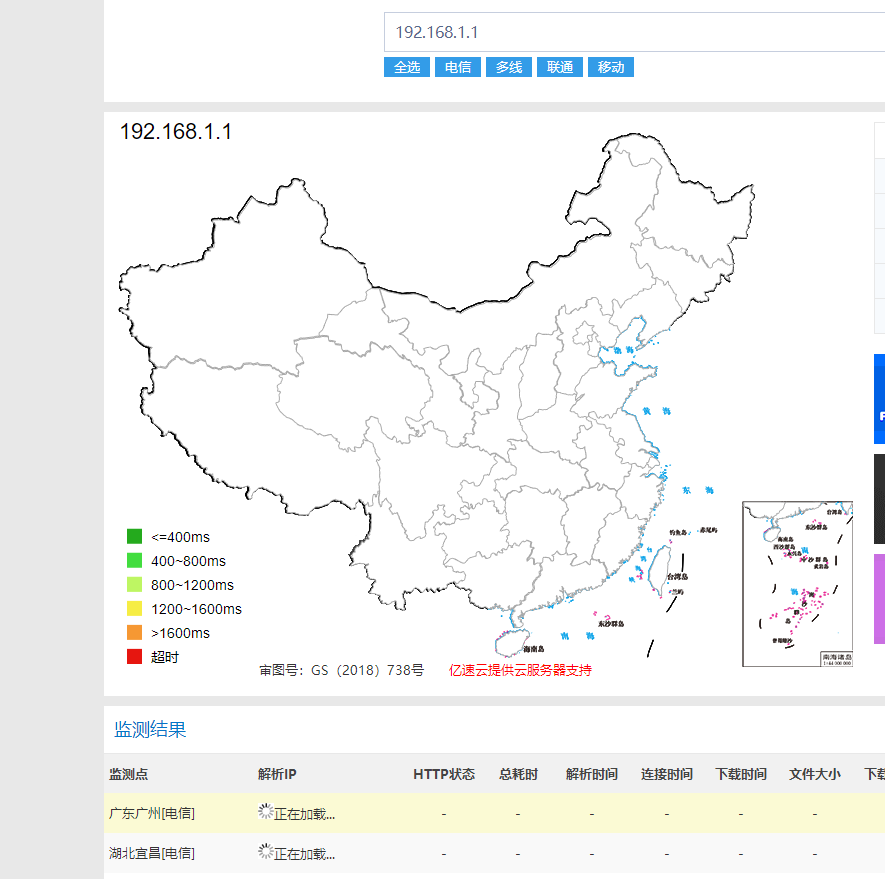Toggle the 全选 select-all filter
Viewport: 885px width, 879px height.
407,67
